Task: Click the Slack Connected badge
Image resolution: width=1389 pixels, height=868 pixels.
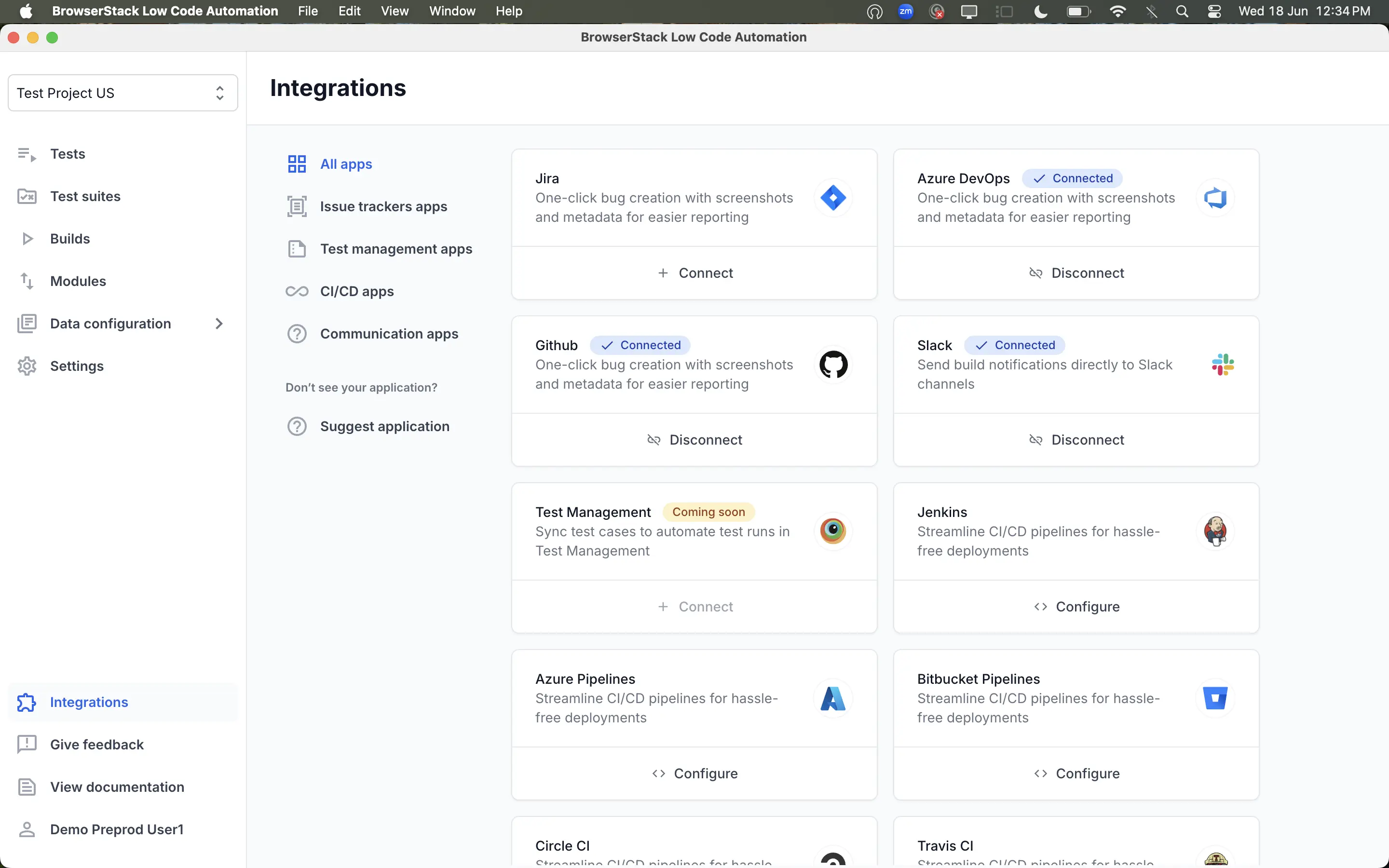Action: click(1014, 345)
